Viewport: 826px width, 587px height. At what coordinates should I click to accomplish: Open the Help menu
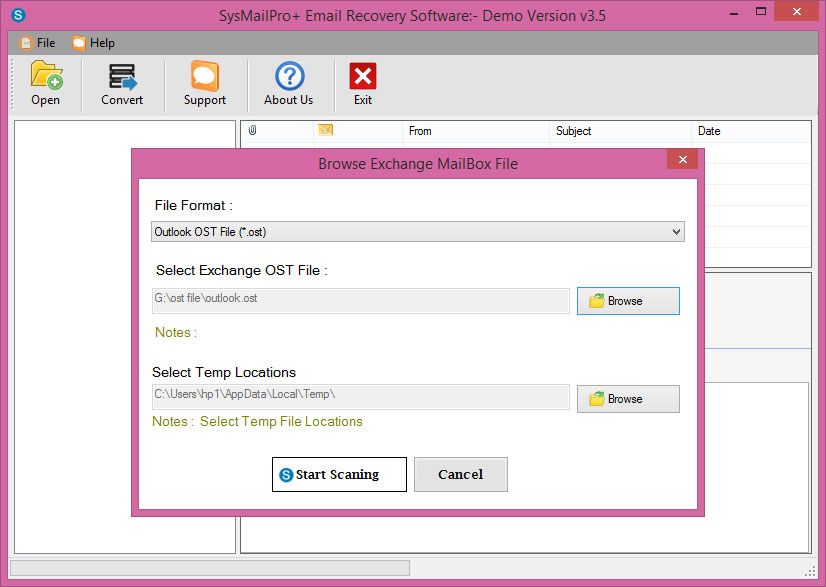[94, 43]
